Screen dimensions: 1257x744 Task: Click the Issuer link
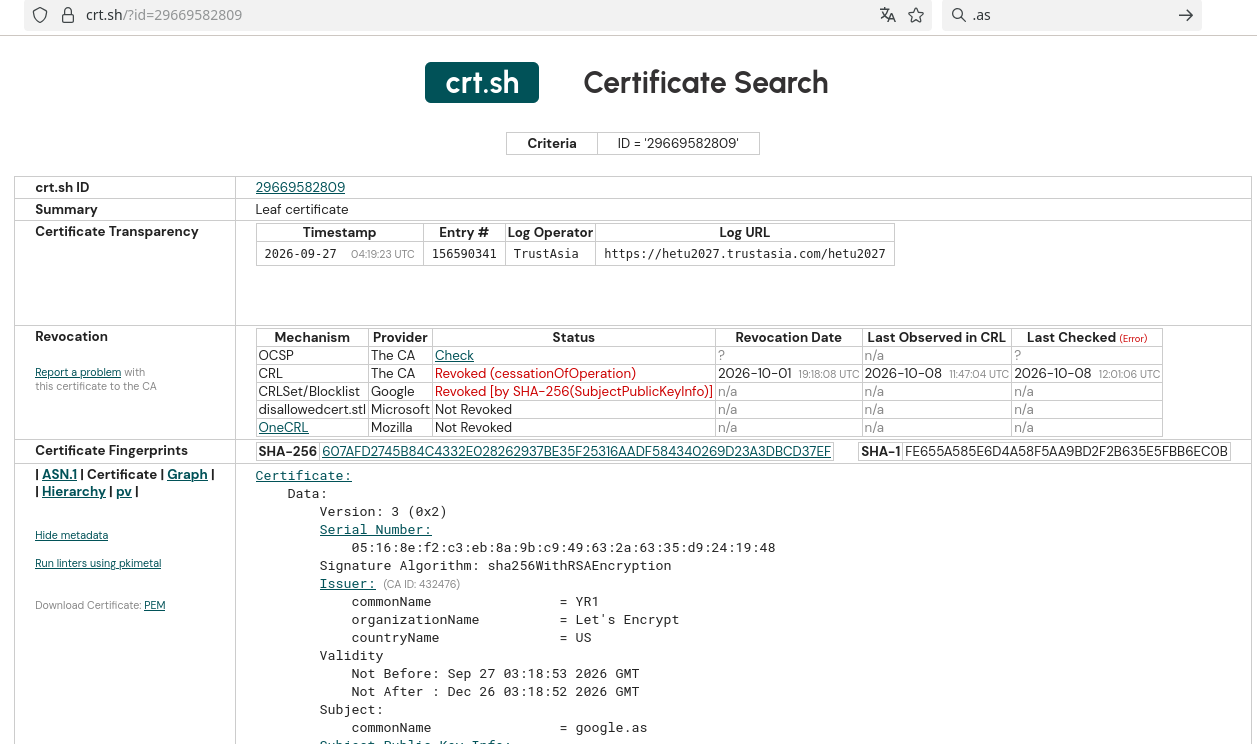(x=348, y=584)
